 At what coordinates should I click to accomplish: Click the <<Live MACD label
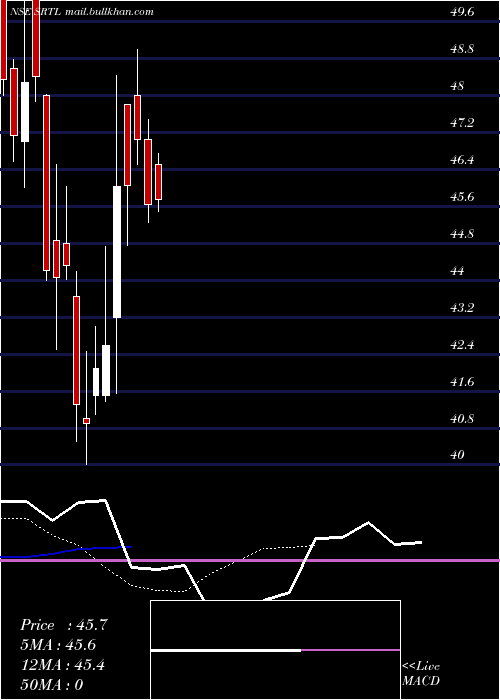pos(421,673)
